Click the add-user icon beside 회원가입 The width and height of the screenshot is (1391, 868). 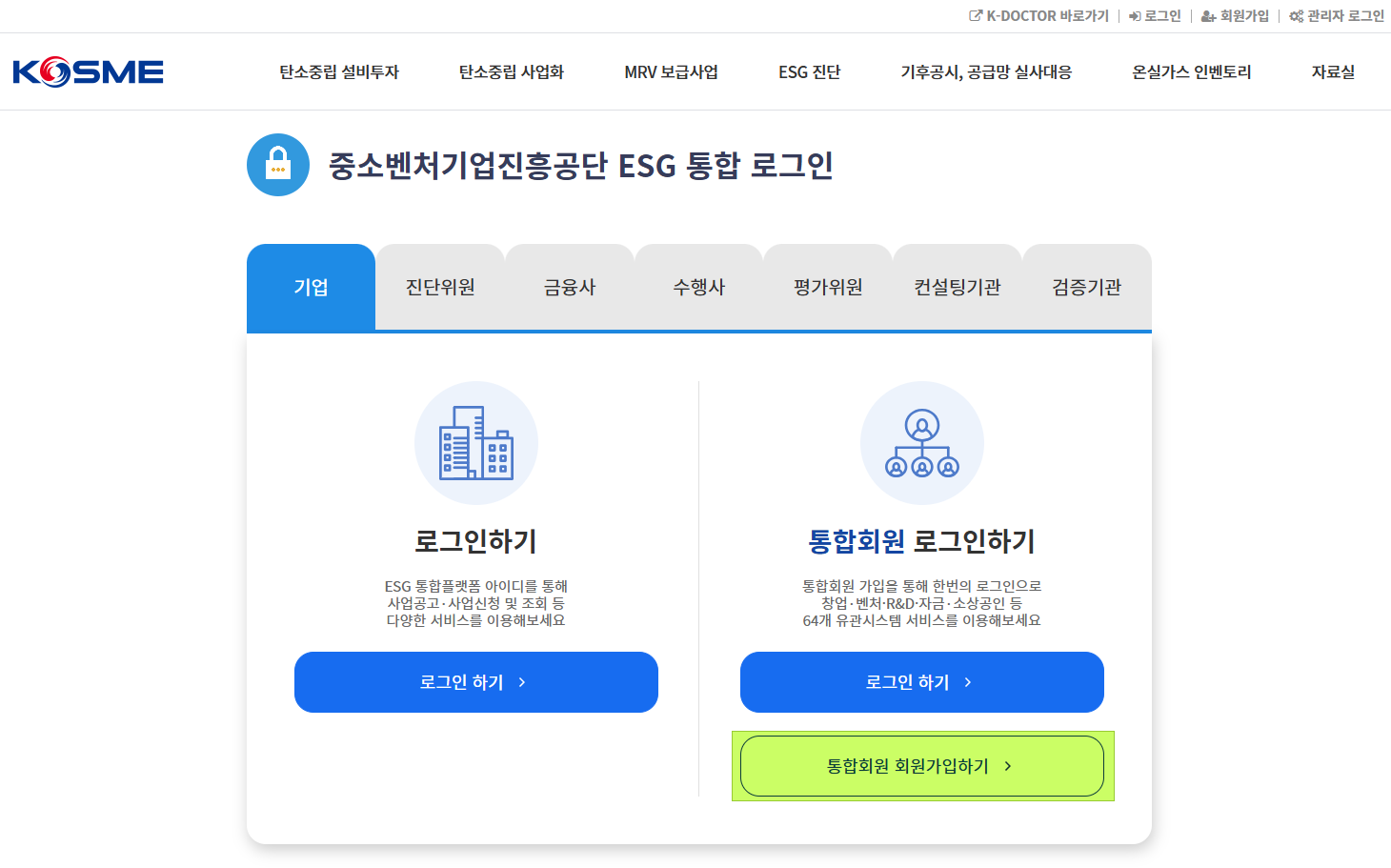pos(1208,16)
